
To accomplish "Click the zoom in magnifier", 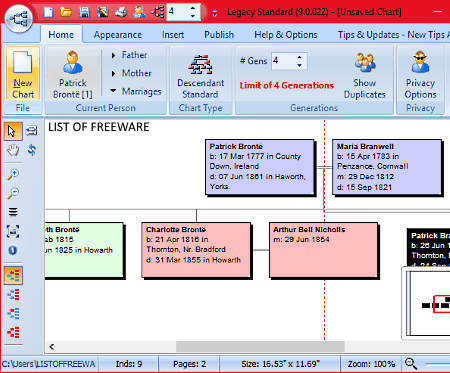I will point(13,174).
